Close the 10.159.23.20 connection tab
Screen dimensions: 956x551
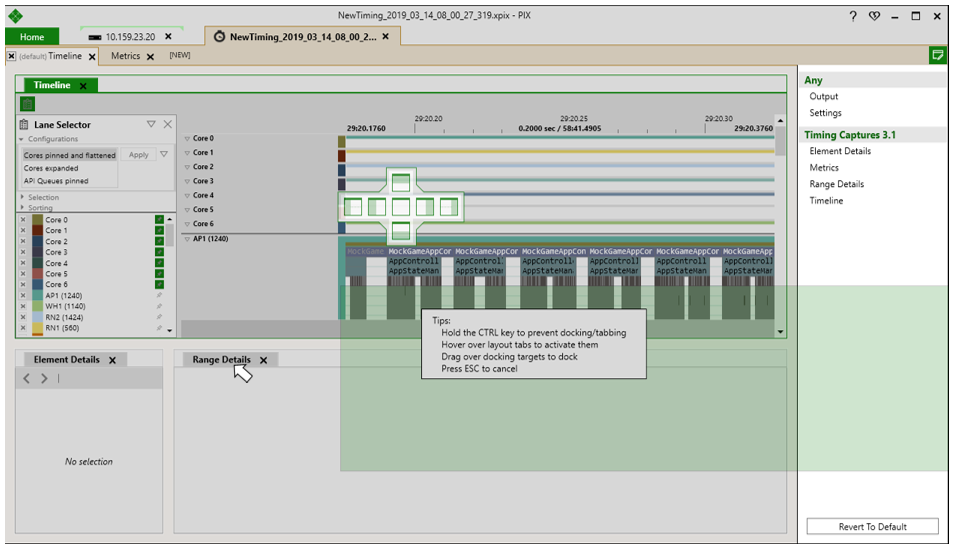tap(168, 37)
